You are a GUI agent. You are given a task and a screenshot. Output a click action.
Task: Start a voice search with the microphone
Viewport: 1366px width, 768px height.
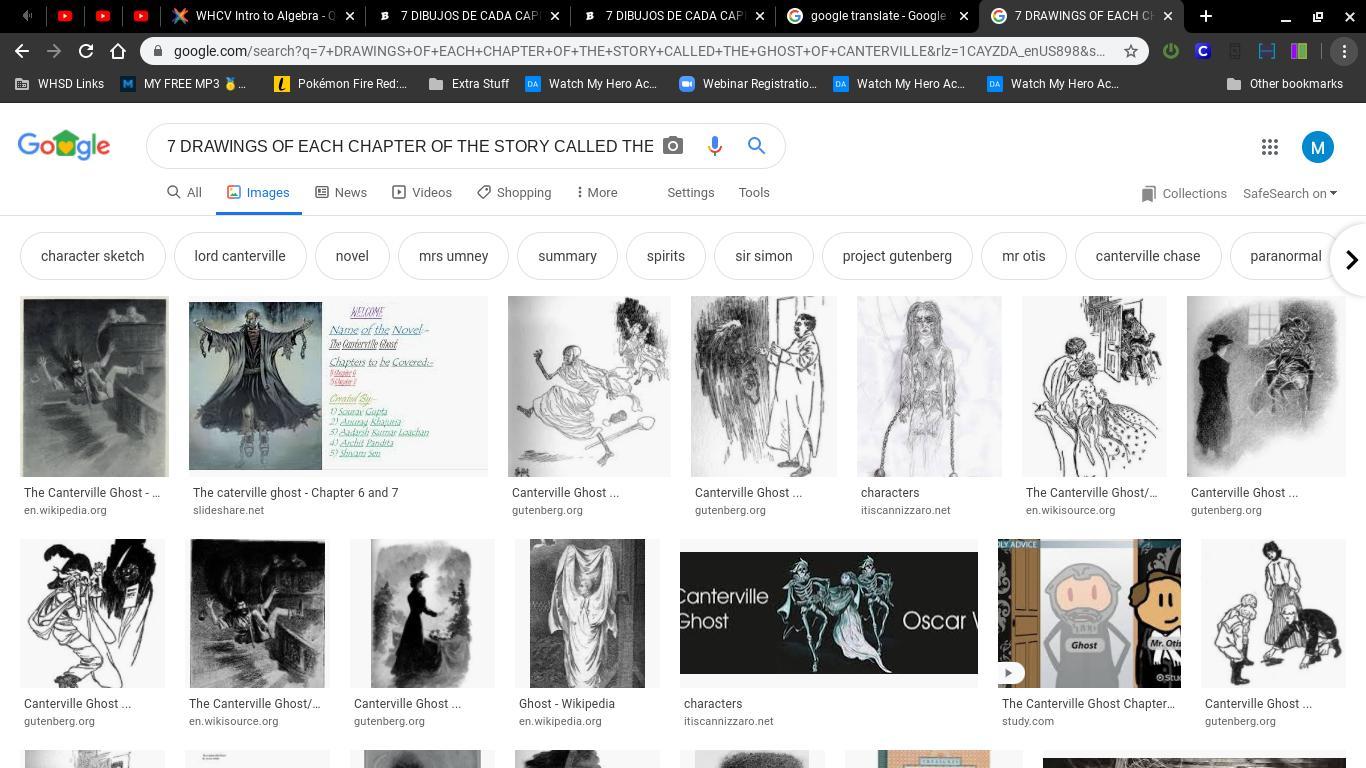[x=714, y=146]
